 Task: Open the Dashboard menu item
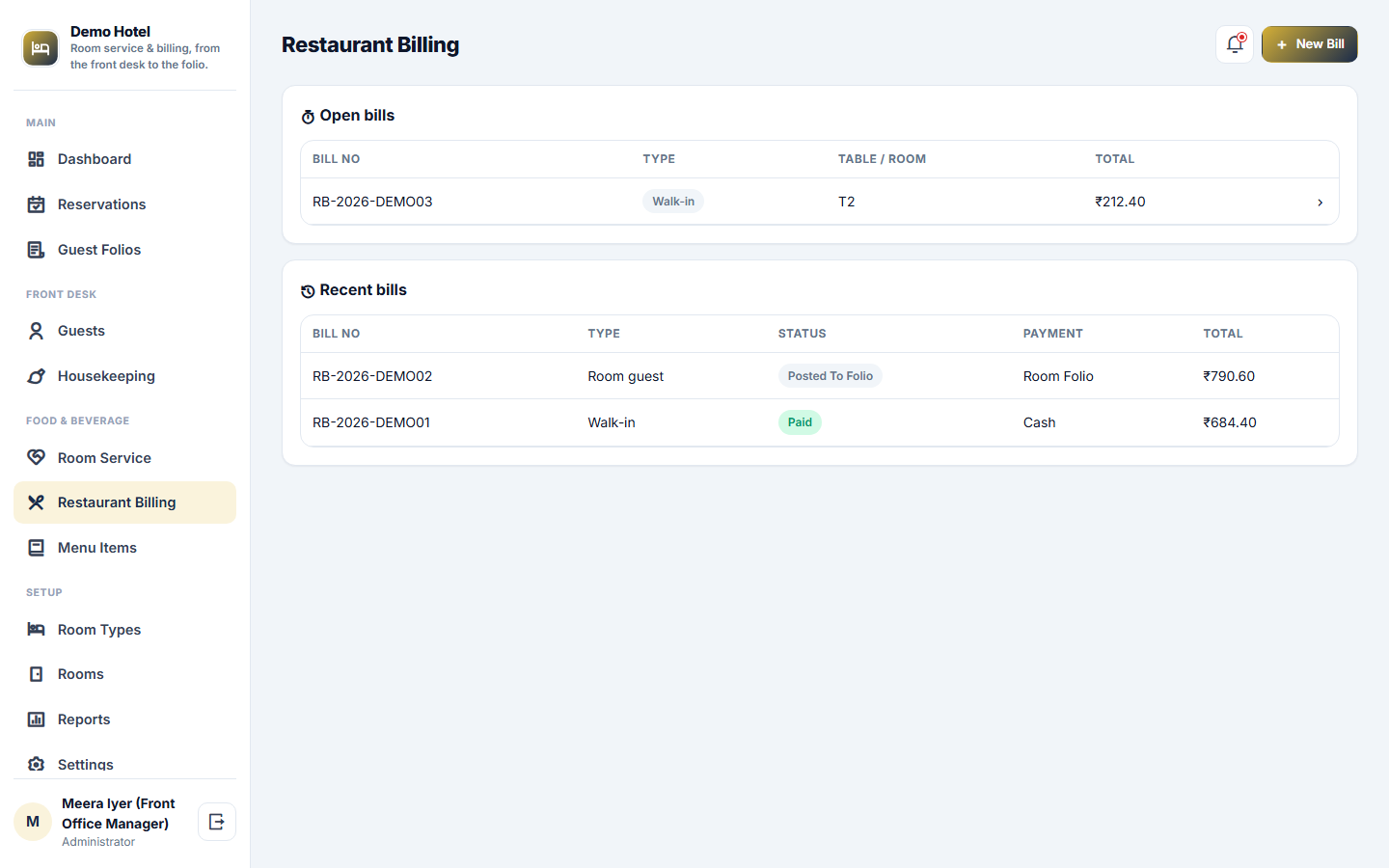[x=124, y=159]
